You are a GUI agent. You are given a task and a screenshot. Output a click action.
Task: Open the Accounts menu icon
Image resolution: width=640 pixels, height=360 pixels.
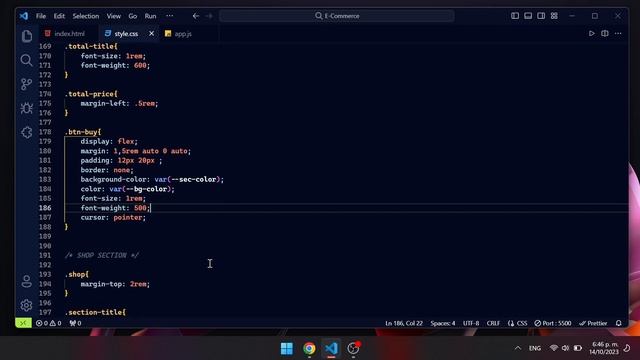(27, 281)
